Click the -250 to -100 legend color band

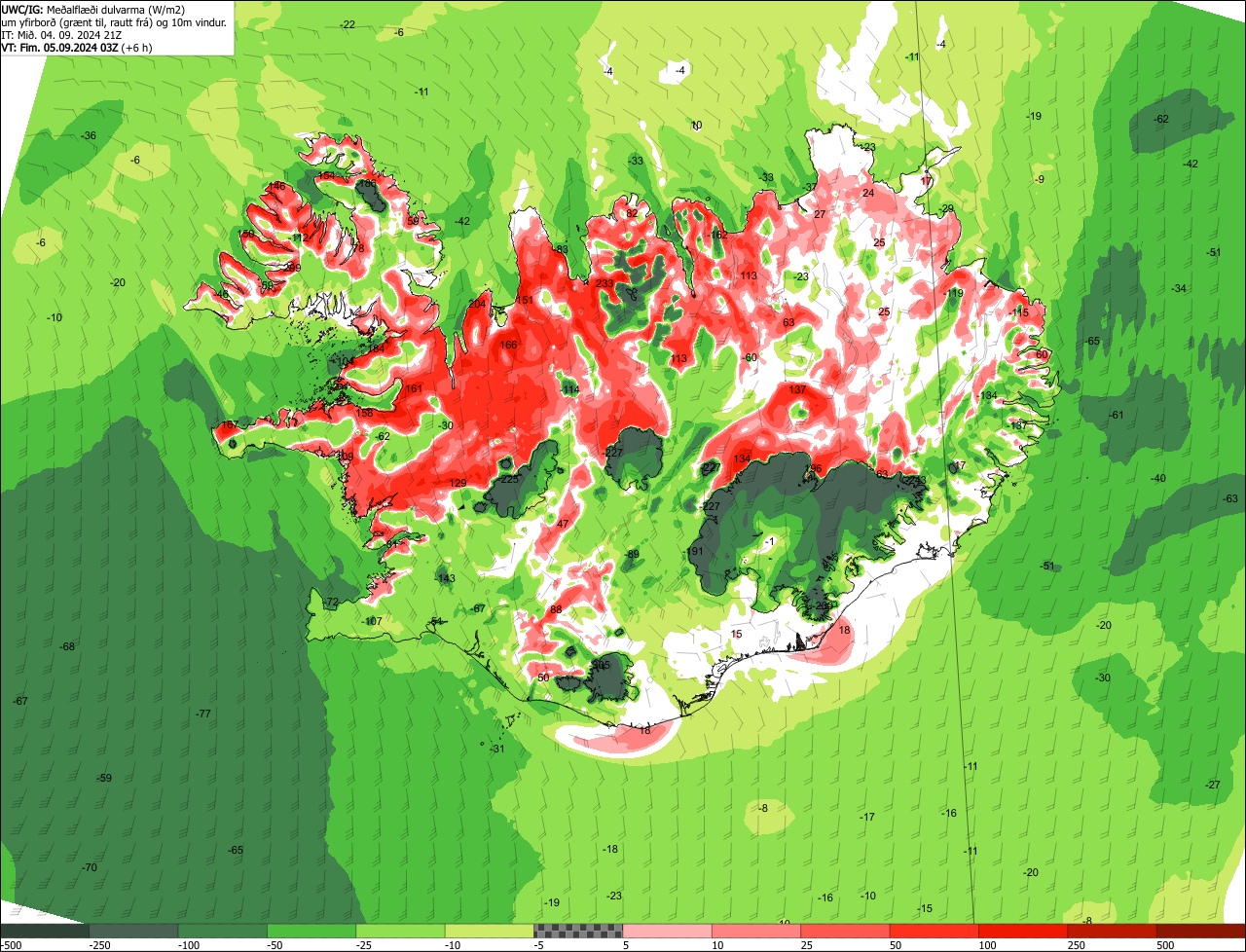click(133, 931)
